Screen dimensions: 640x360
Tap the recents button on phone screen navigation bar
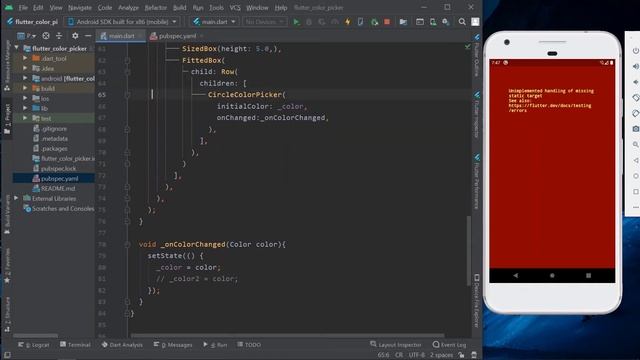click(589, 276)
